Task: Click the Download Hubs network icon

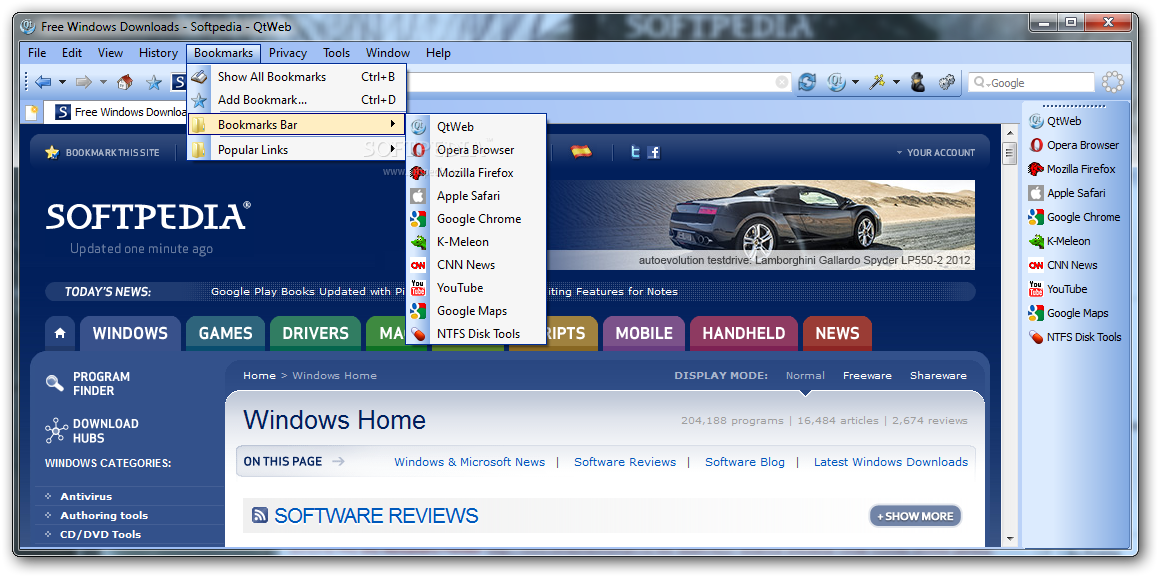Action: pyautogui.click(x=56, y=431)
